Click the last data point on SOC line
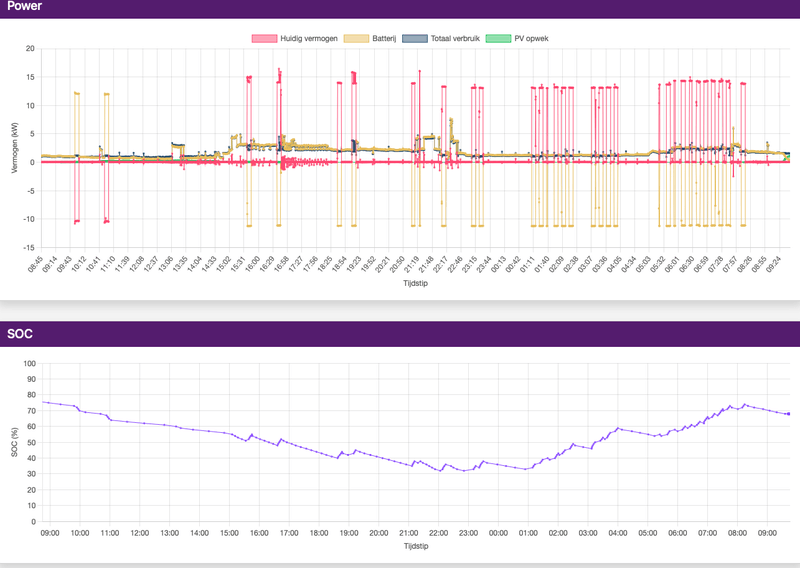800x568 pixels. pyautogui.click(x=789, y=414)
